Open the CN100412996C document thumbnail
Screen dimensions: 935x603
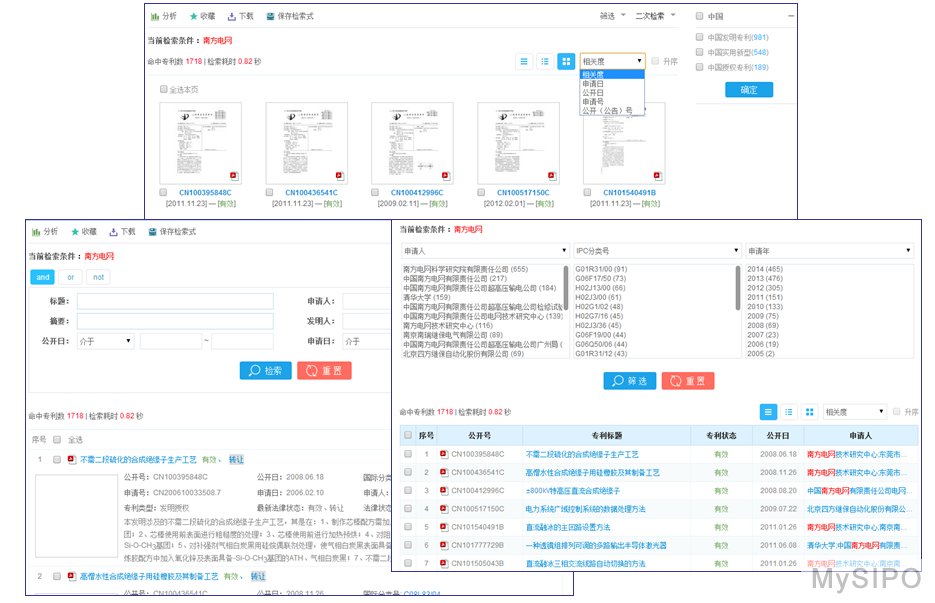coord(412,143)
